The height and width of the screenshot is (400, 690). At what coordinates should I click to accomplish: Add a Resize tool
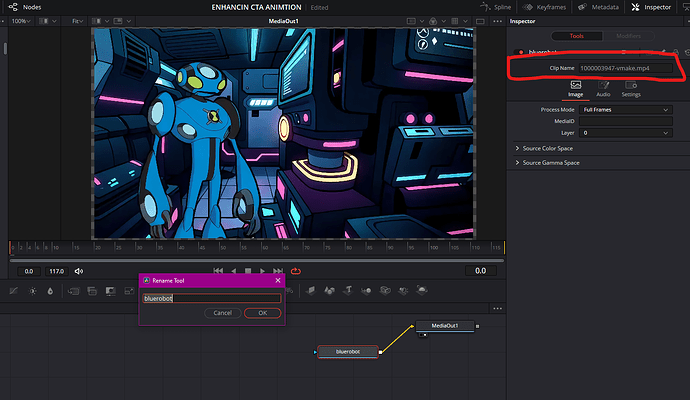coord(129,291)
